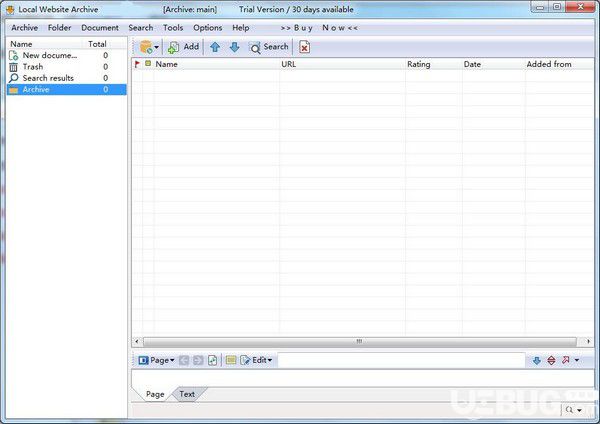Open the Page dropdown in viewer toolbar

point(156,360)
